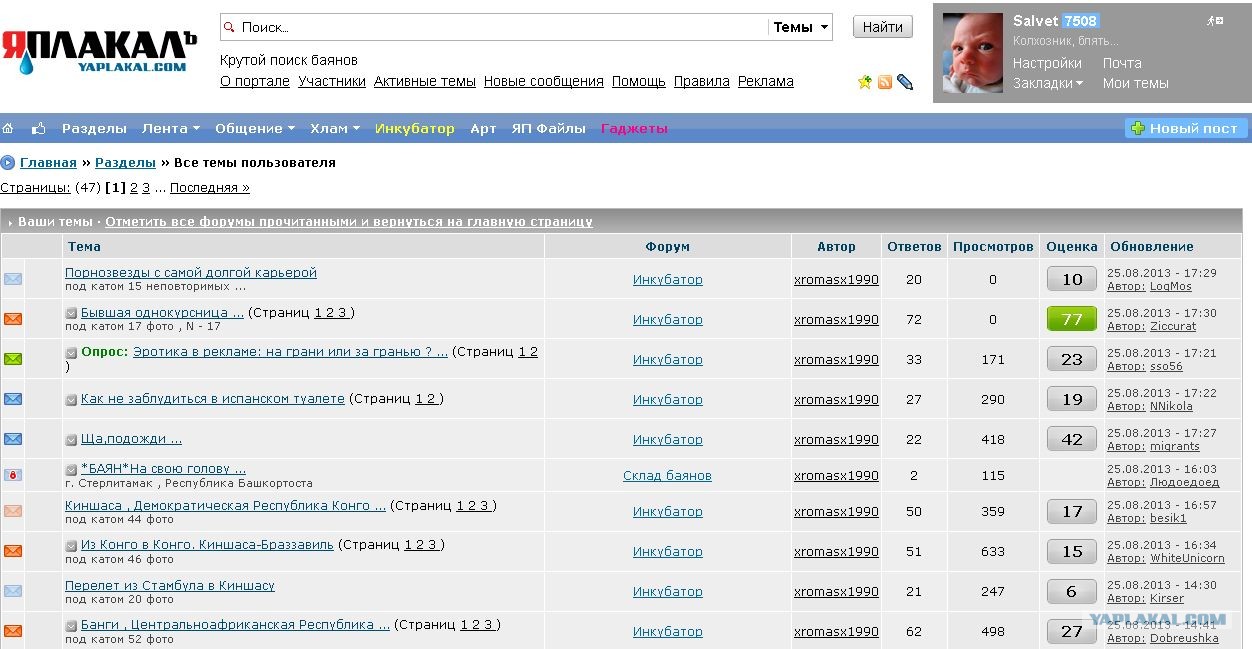Image resolution: width=1252 pixels, height=649 pixels.
Task: Open last poster LogMos profile
Action: tap(1171, 286)
